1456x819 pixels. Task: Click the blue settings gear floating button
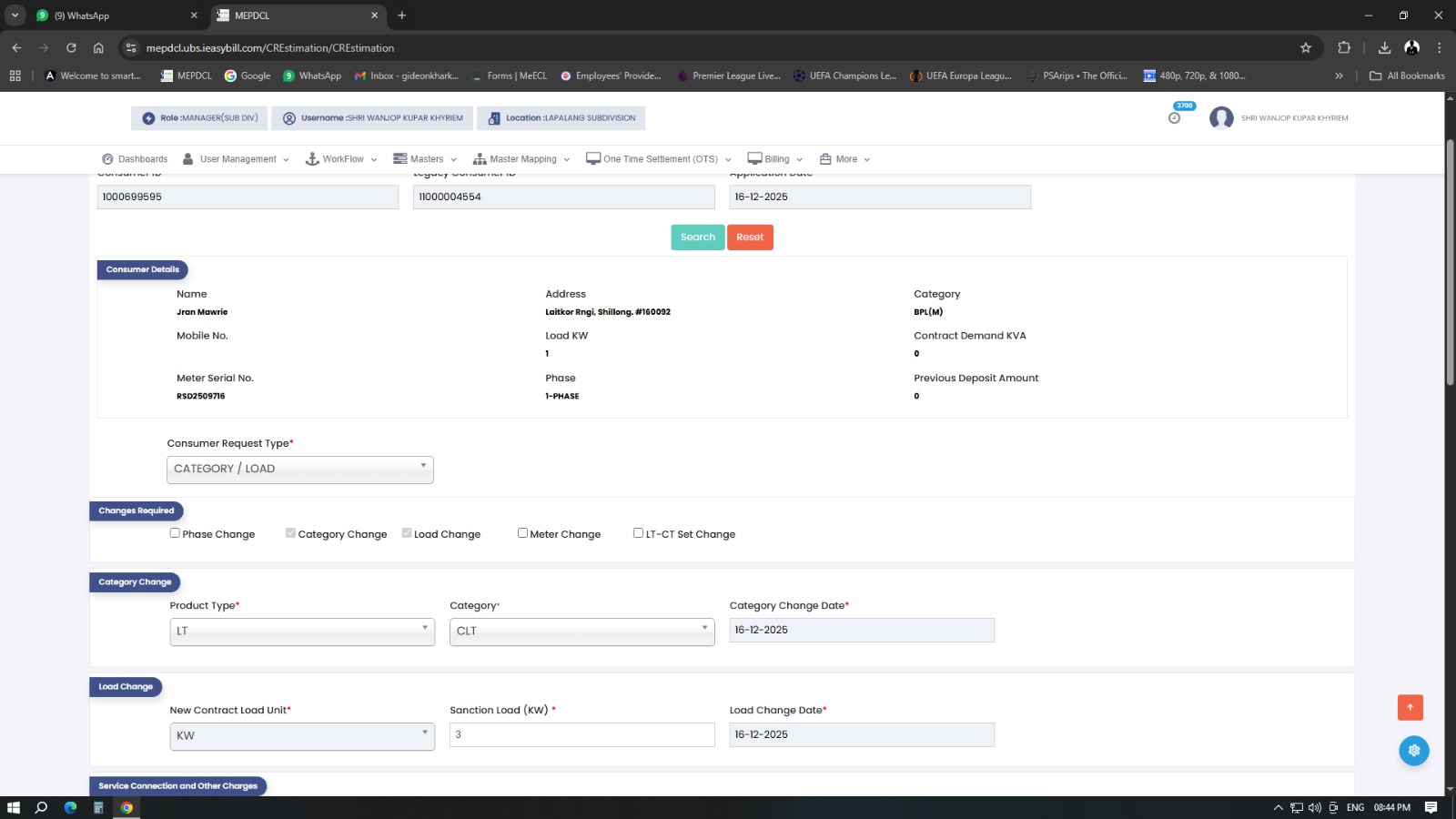pos(1413,751)
